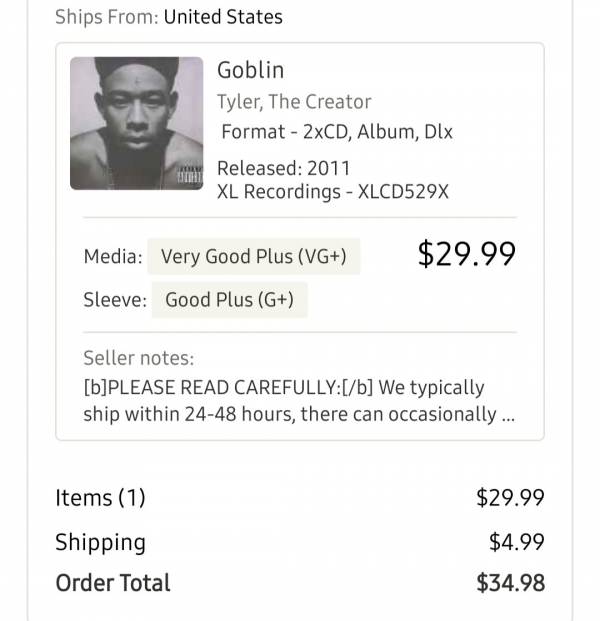
Task: Click the Shipping row label
Action: click(x=101, y=542)
